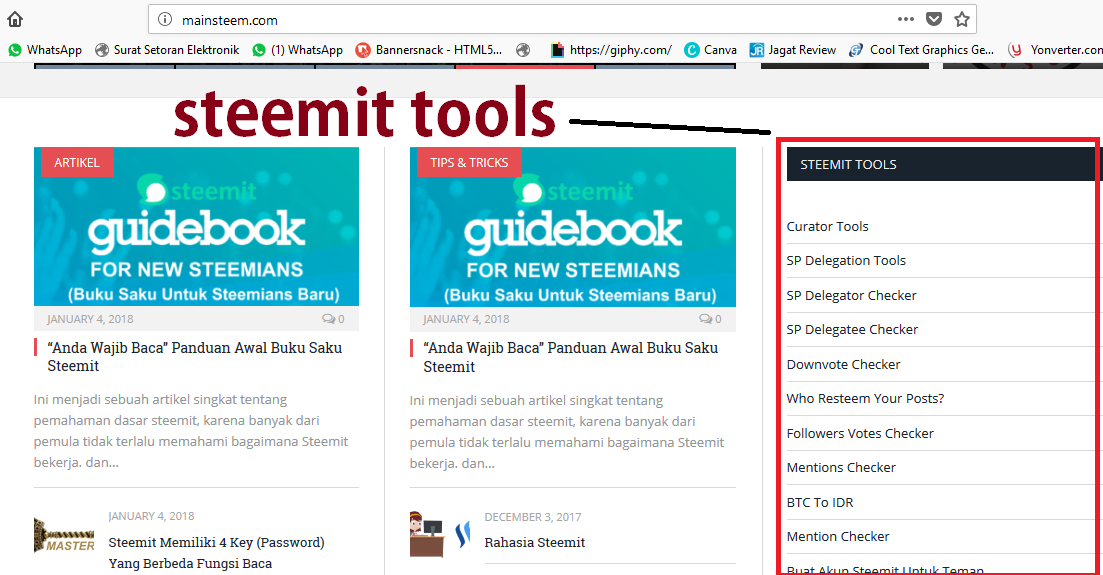Open the Yonverter.com bookmark
Viewport: 1103px width, 575px height.
[1055, 50]
